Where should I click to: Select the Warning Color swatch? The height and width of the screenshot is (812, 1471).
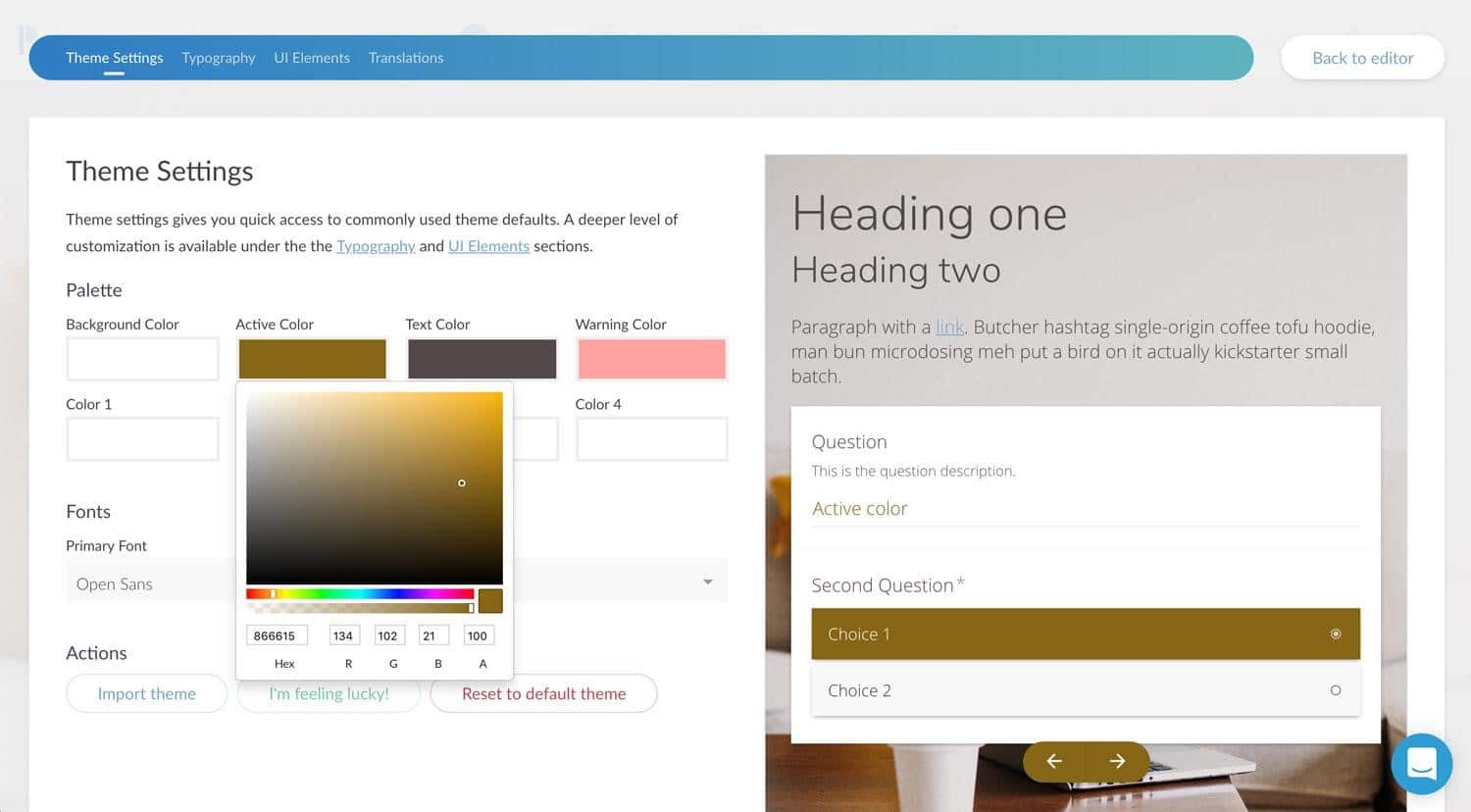[x=651, y=359]
